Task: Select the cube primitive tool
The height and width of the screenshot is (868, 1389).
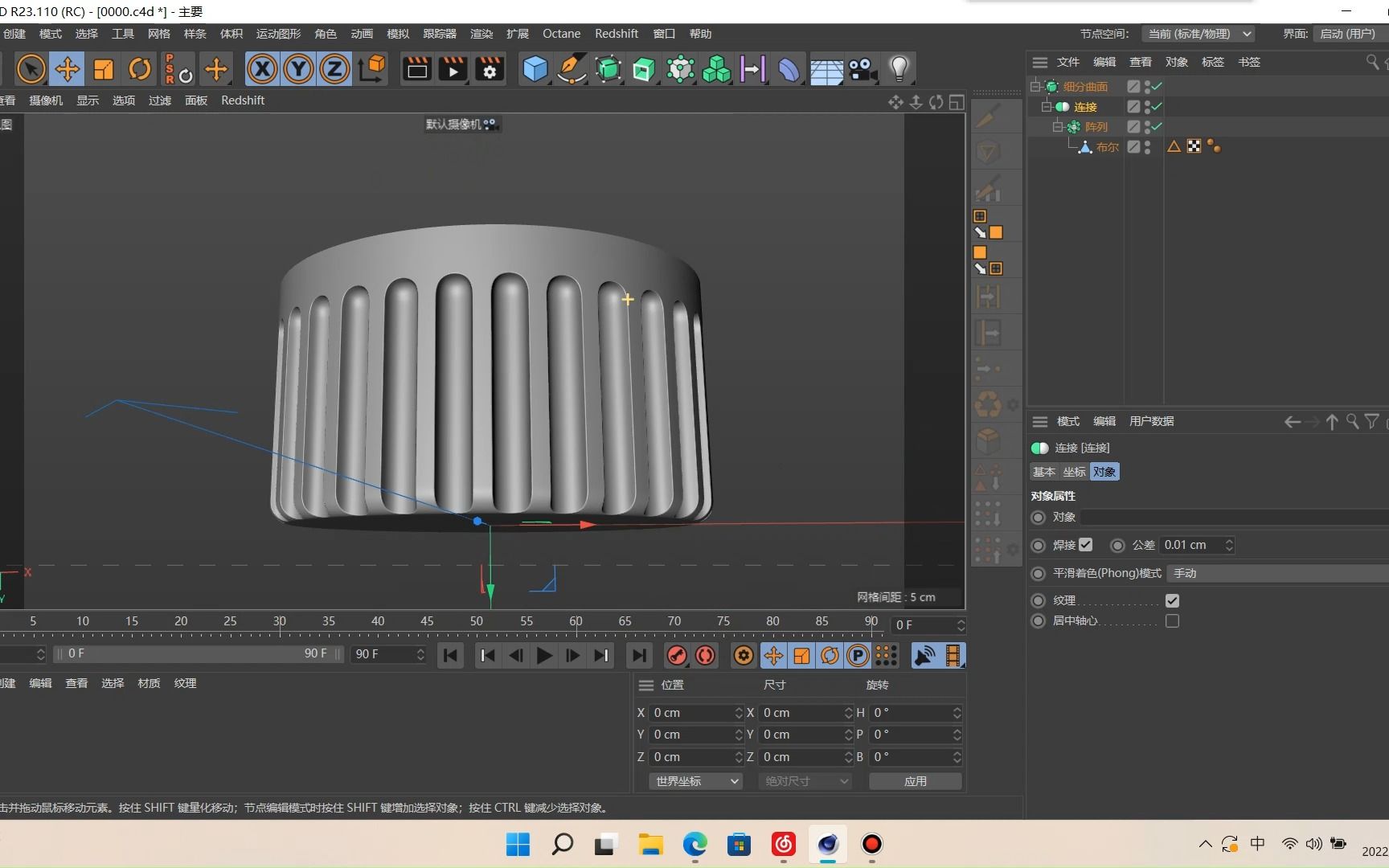Action: point(535,69)
